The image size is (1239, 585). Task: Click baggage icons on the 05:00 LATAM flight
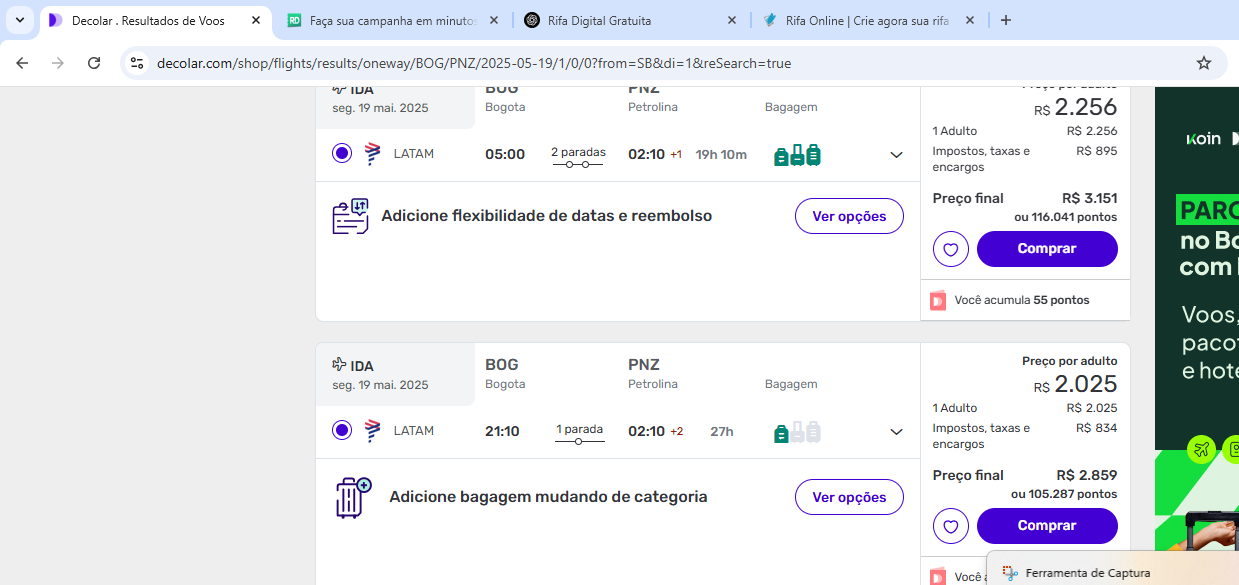coord(797,155)
